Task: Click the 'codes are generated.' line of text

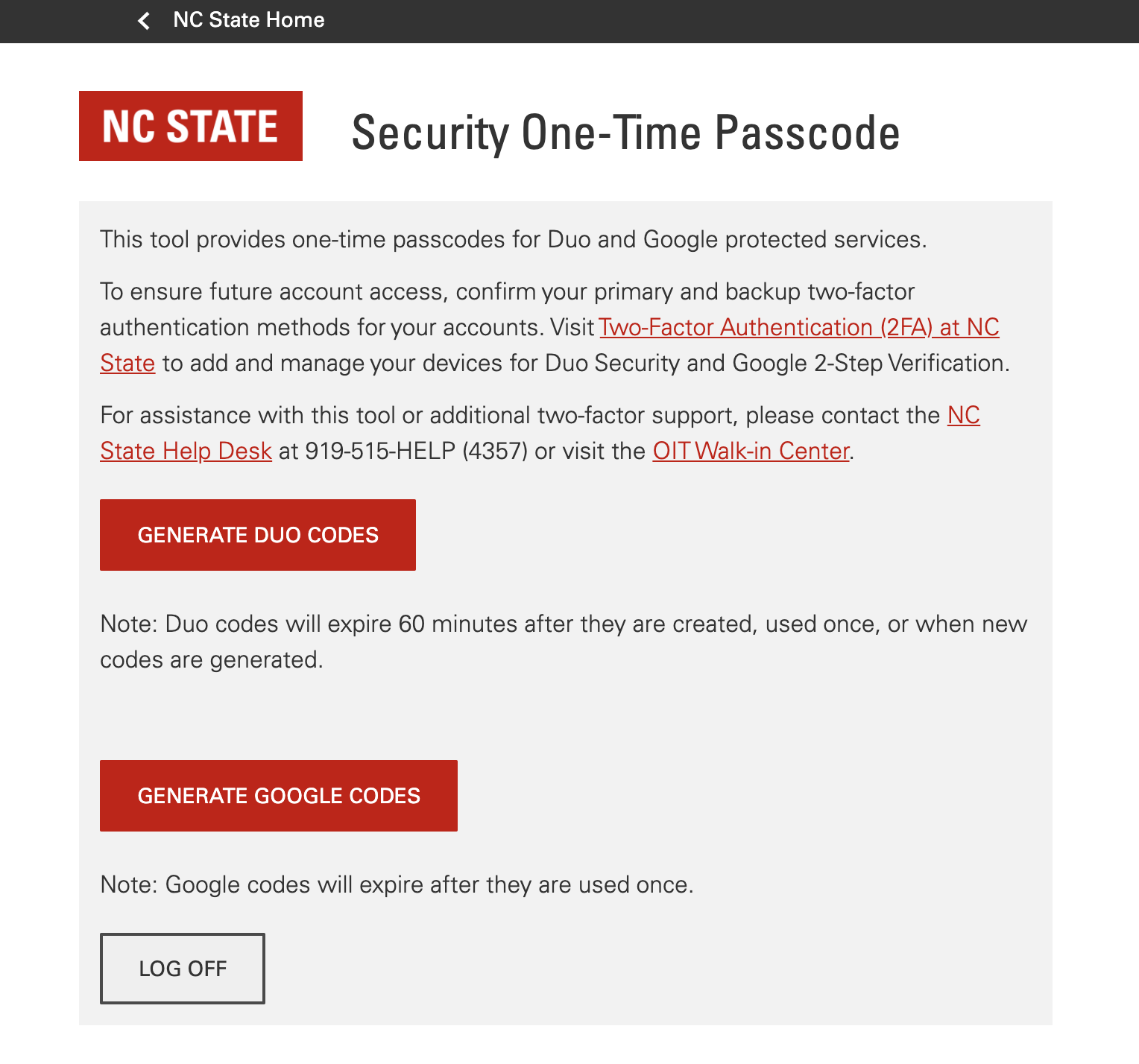Action: pyautogui.click(x=212, y=660)
